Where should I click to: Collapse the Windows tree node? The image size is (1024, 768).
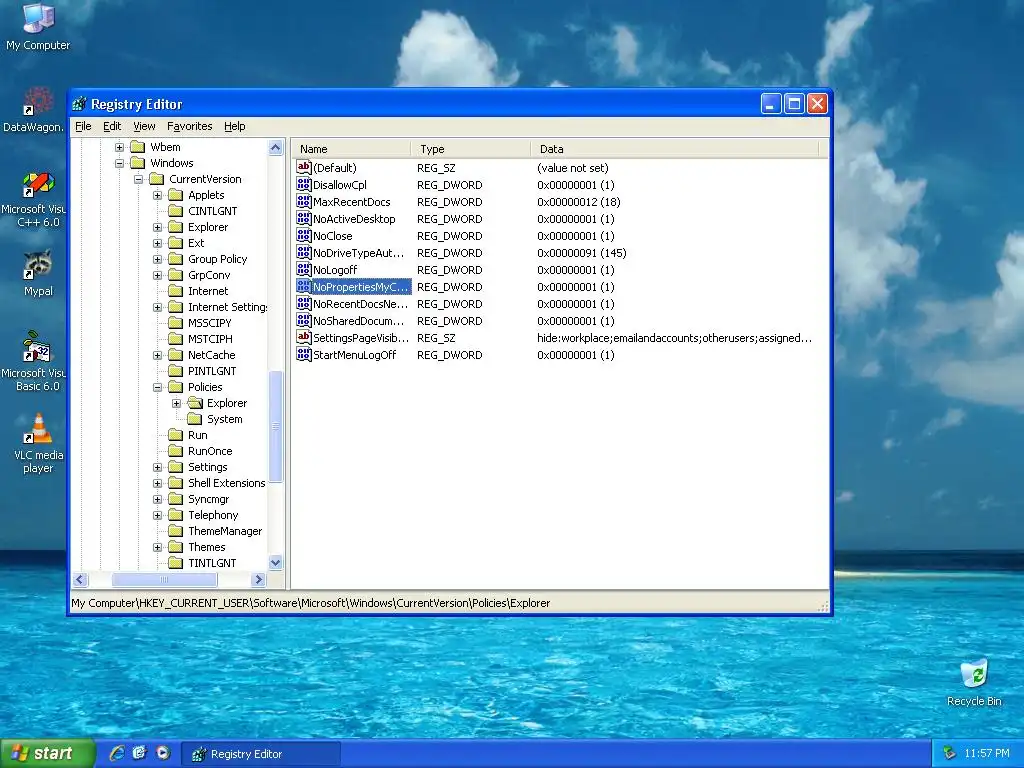tap(120, 163)
